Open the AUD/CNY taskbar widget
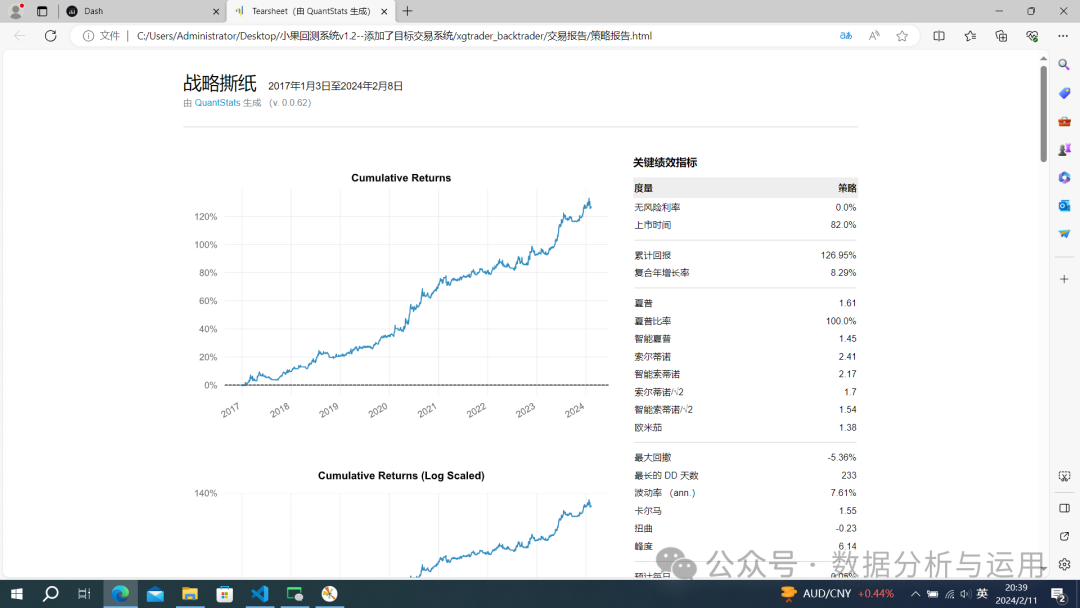 coord(837,594)
